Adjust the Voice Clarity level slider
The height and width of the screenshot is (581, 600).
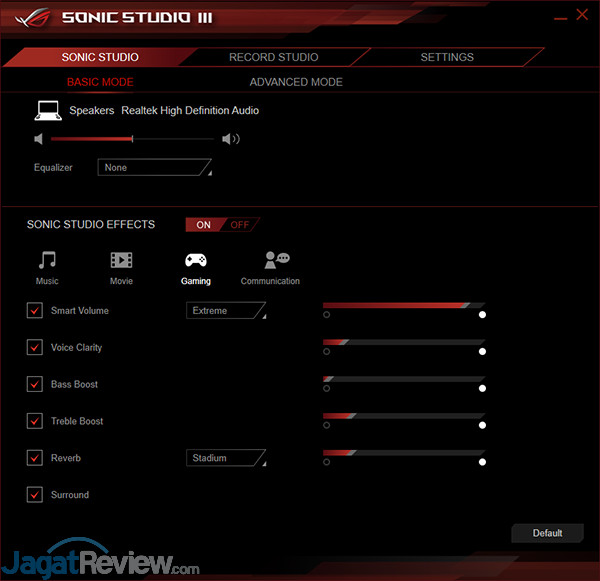click(404, 342)
